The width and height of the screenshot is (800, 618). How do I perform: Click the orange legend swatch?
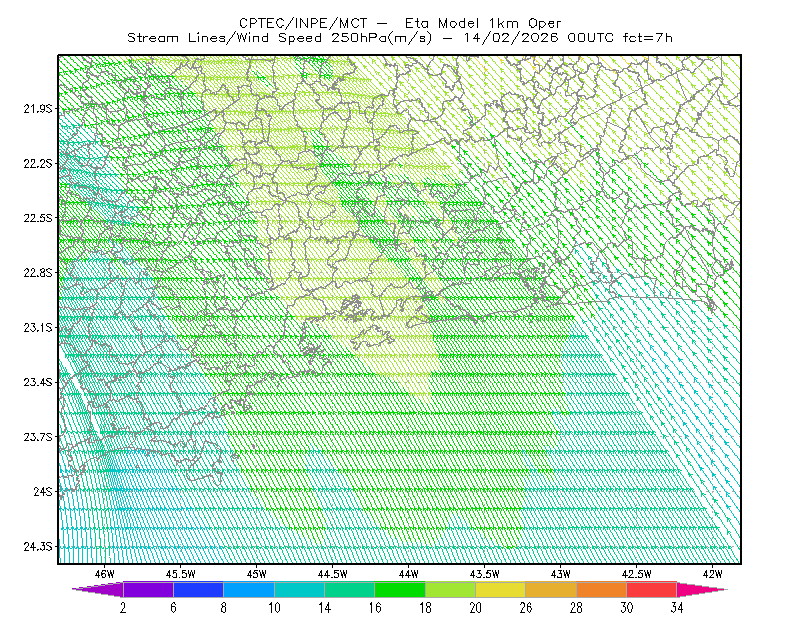point(602,589)
